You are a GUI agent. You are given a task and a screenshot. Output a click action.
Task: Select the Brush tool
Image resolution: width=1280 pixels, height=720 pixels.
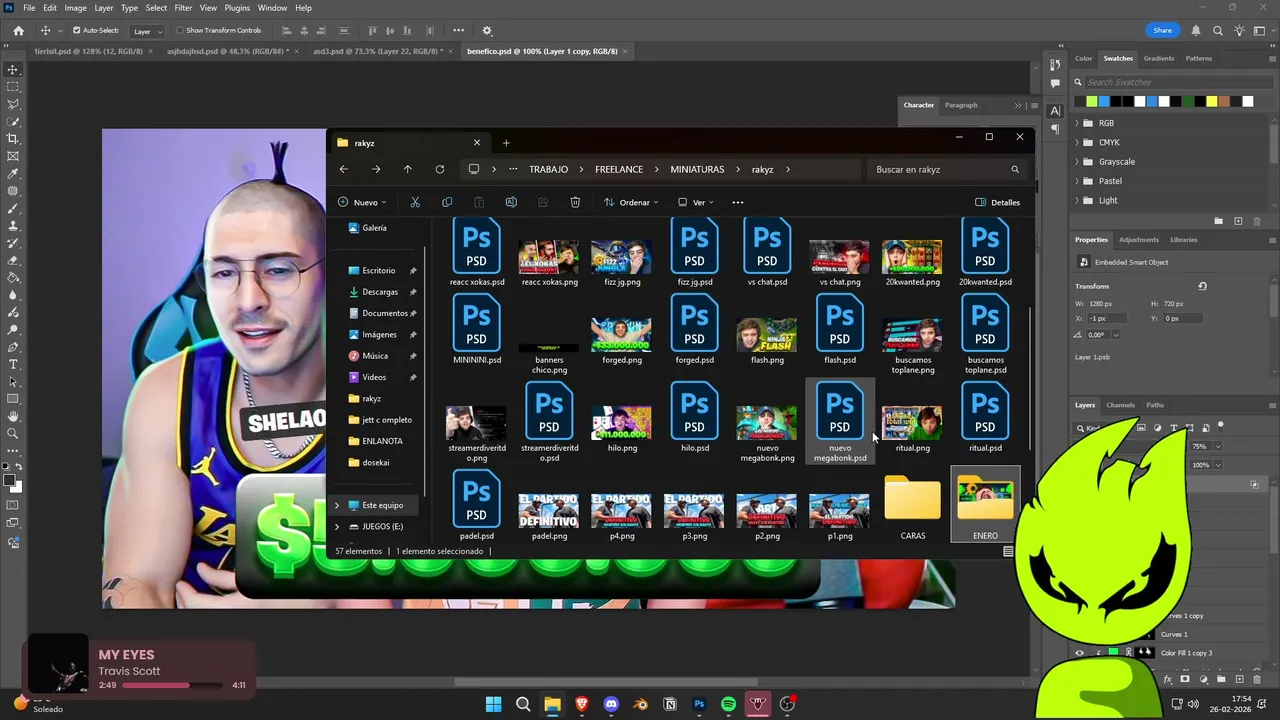[x=13, y=209]
